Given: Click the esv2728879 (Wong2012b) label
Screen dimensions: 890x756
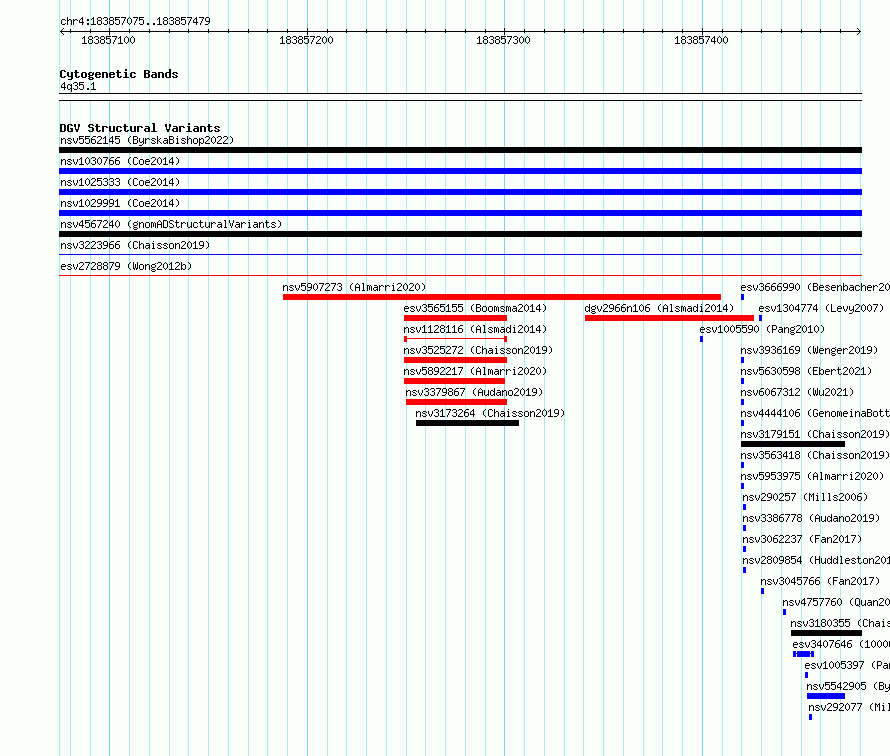Looking at the screenshot, I should coord(126,266).
